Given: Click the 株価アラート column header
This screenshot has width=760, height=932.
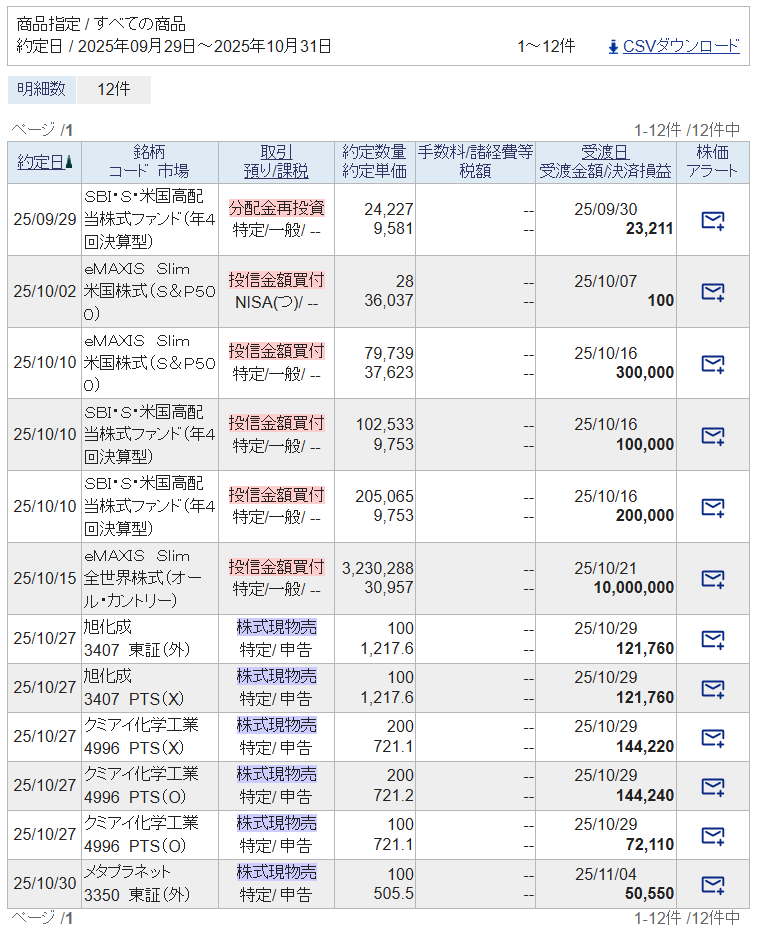Looking at the screenshot, I should [x=712, y=162].
